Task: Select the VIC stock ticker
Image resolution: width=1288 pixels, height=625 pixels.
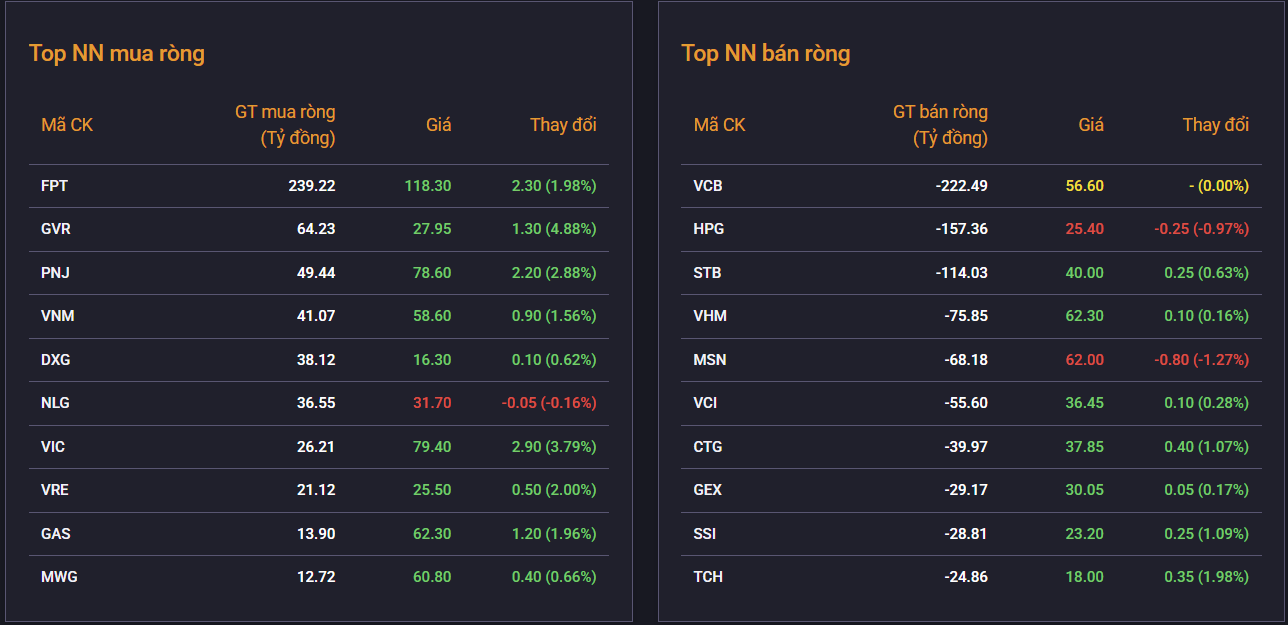Action: 53,447
